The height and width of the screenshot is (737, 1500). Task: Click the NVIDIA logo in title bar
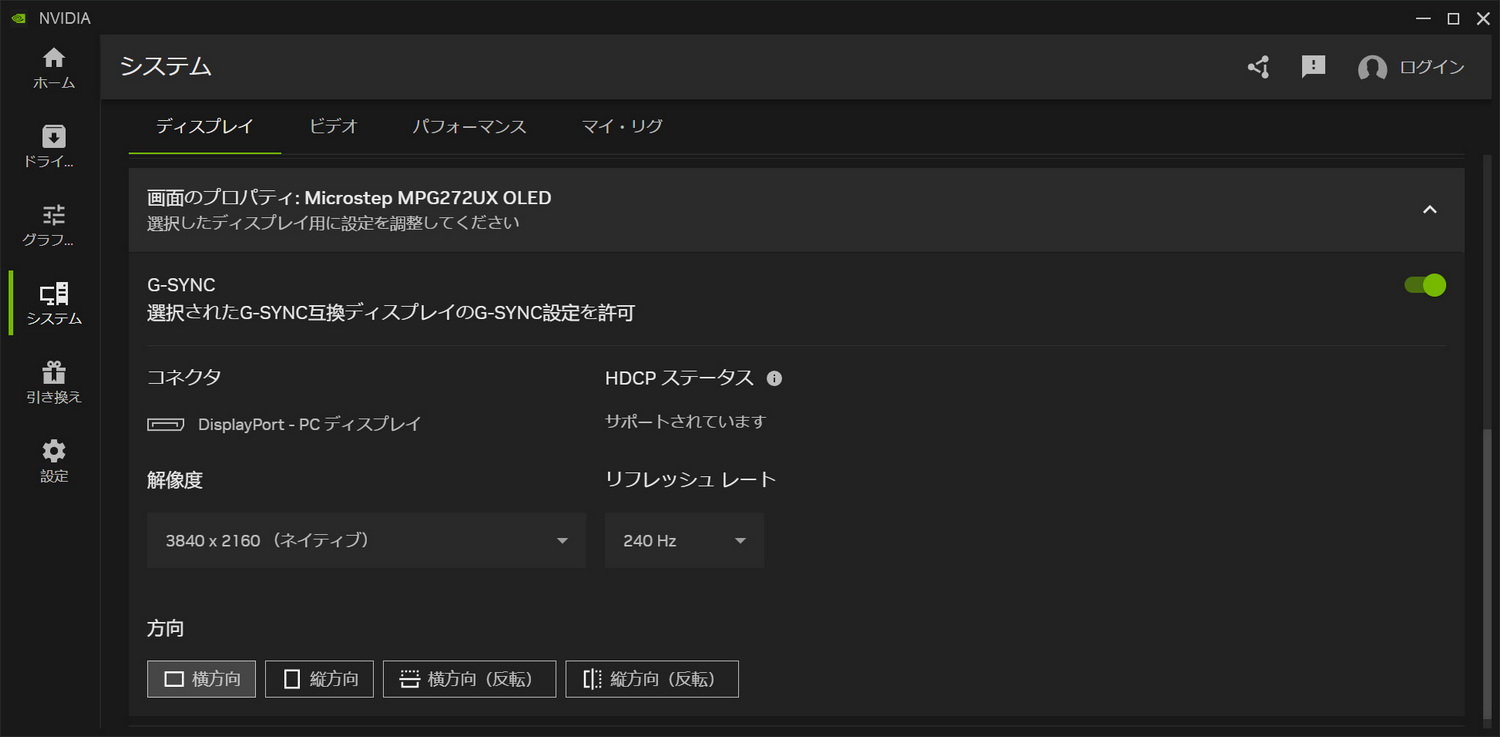[x=19, y=18]
